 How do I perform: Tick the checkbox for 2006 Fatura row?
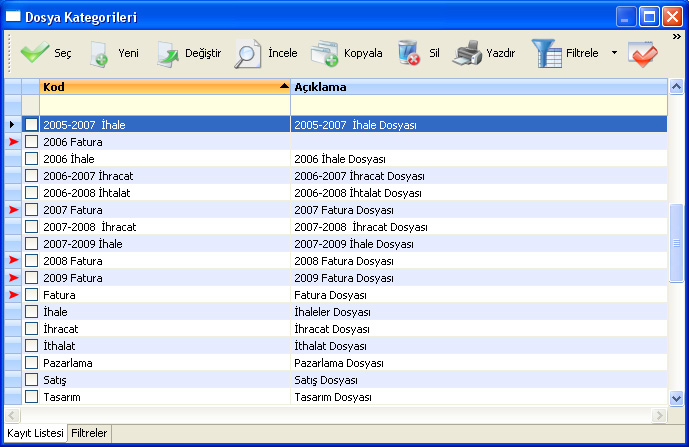31,142
